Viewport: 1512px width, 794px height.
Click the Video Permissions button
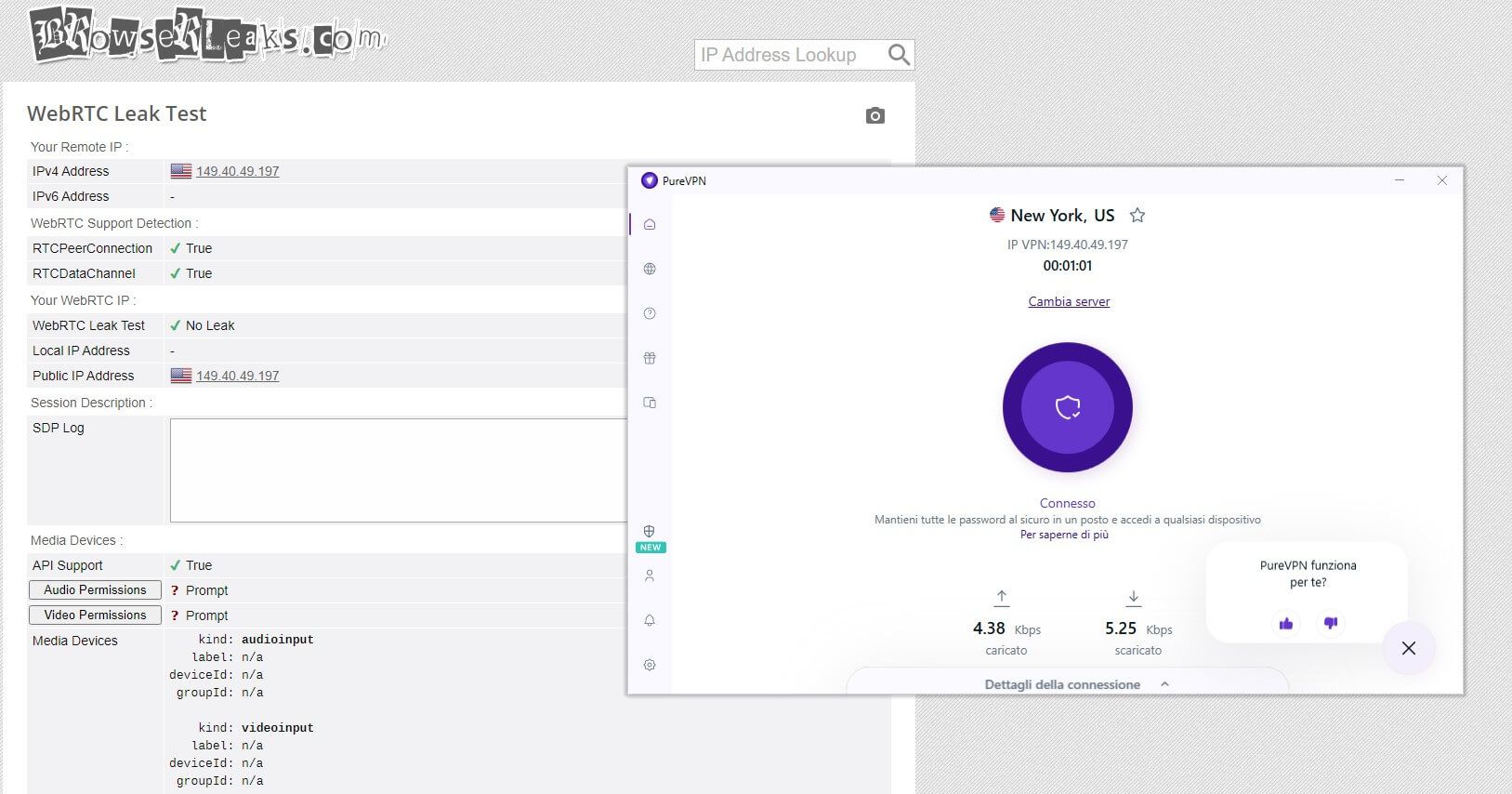(x=95, y=615)
